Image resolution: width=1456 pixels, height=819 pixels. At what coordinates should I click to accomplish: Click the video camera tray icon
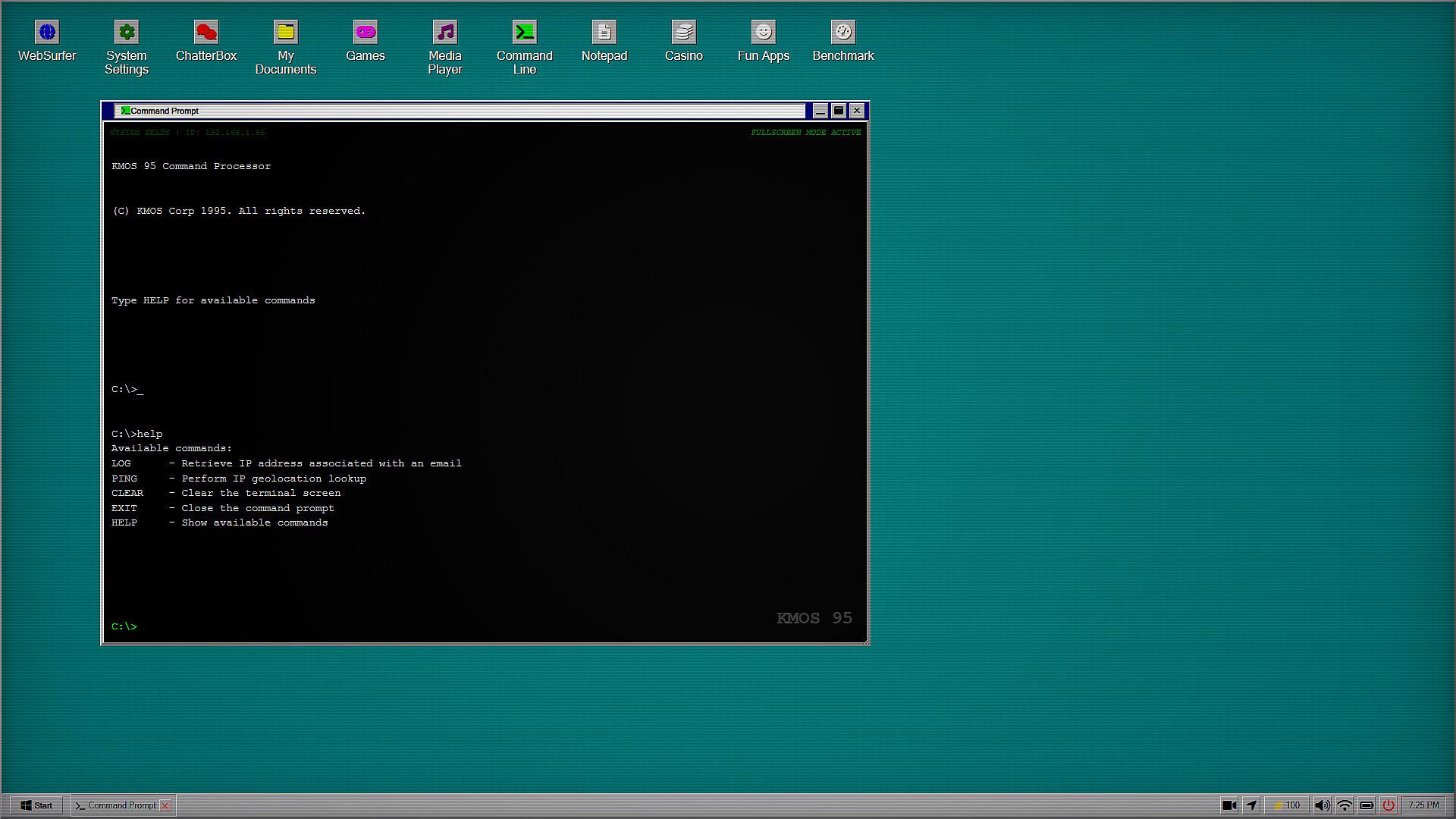click(x=1229, y=805)
